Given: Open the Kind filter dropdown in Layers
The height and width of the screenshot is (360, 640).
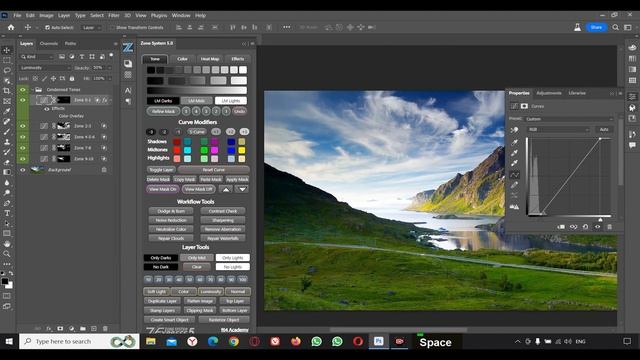Looking at the screenshot, I should coord(37,57).
